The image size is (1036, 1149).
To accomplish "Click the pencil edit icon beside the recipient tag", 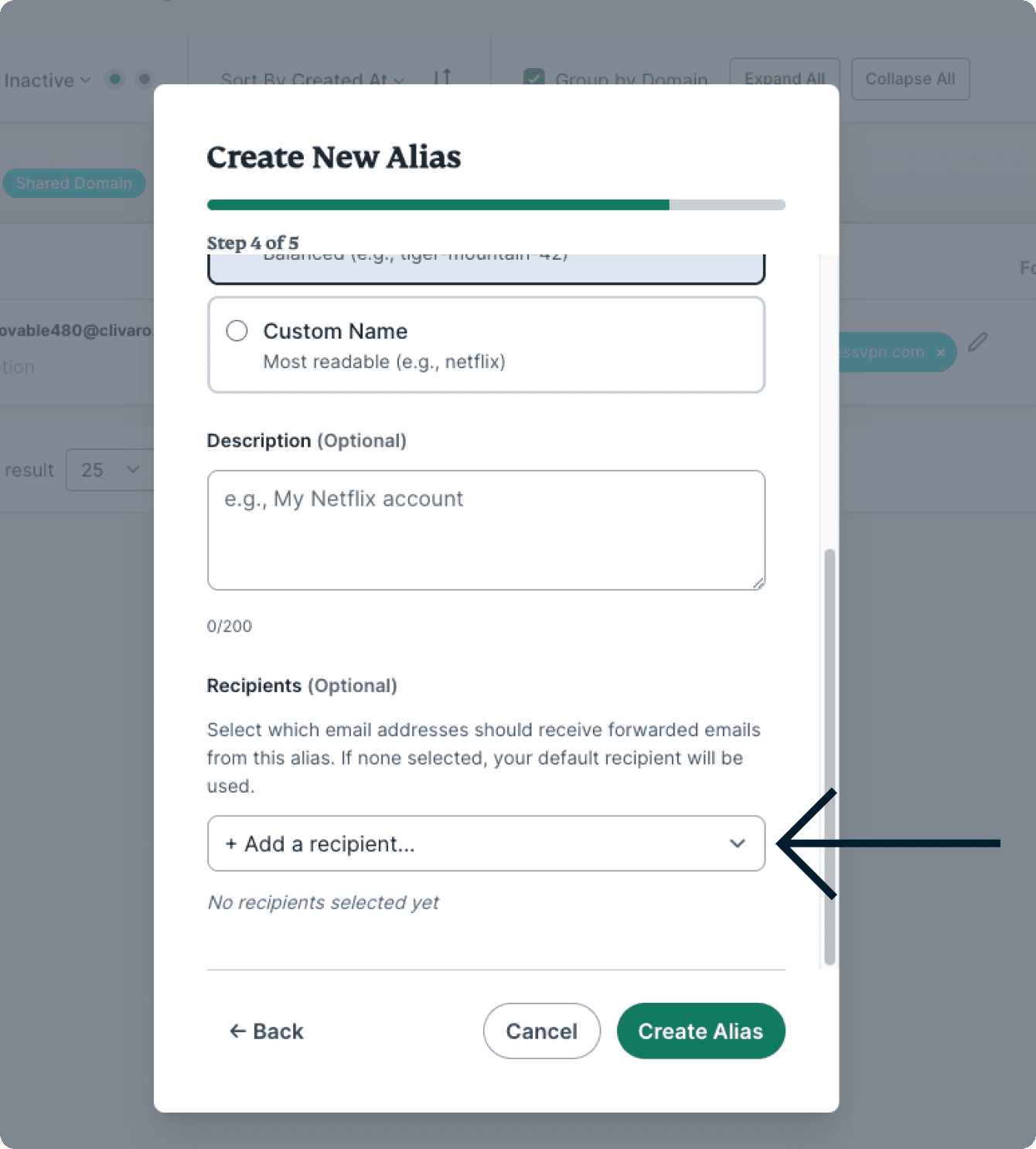I will [977, 342].
